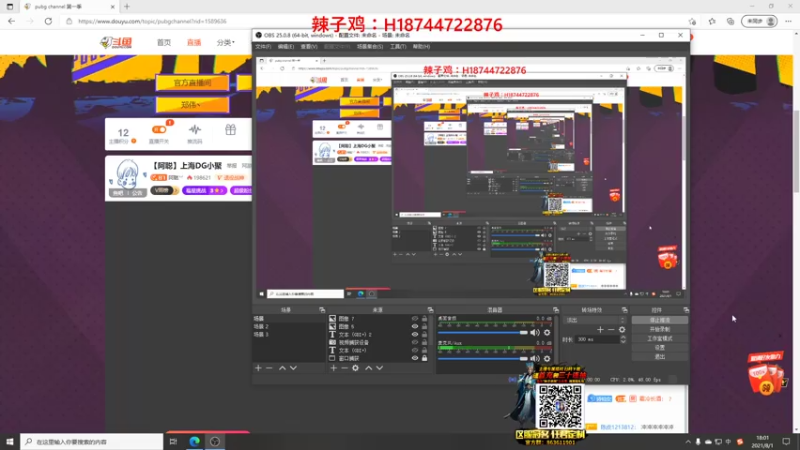The image size is (800, 450).
Task: Open OBS settings from the controls panel
Action: point(660,347)
